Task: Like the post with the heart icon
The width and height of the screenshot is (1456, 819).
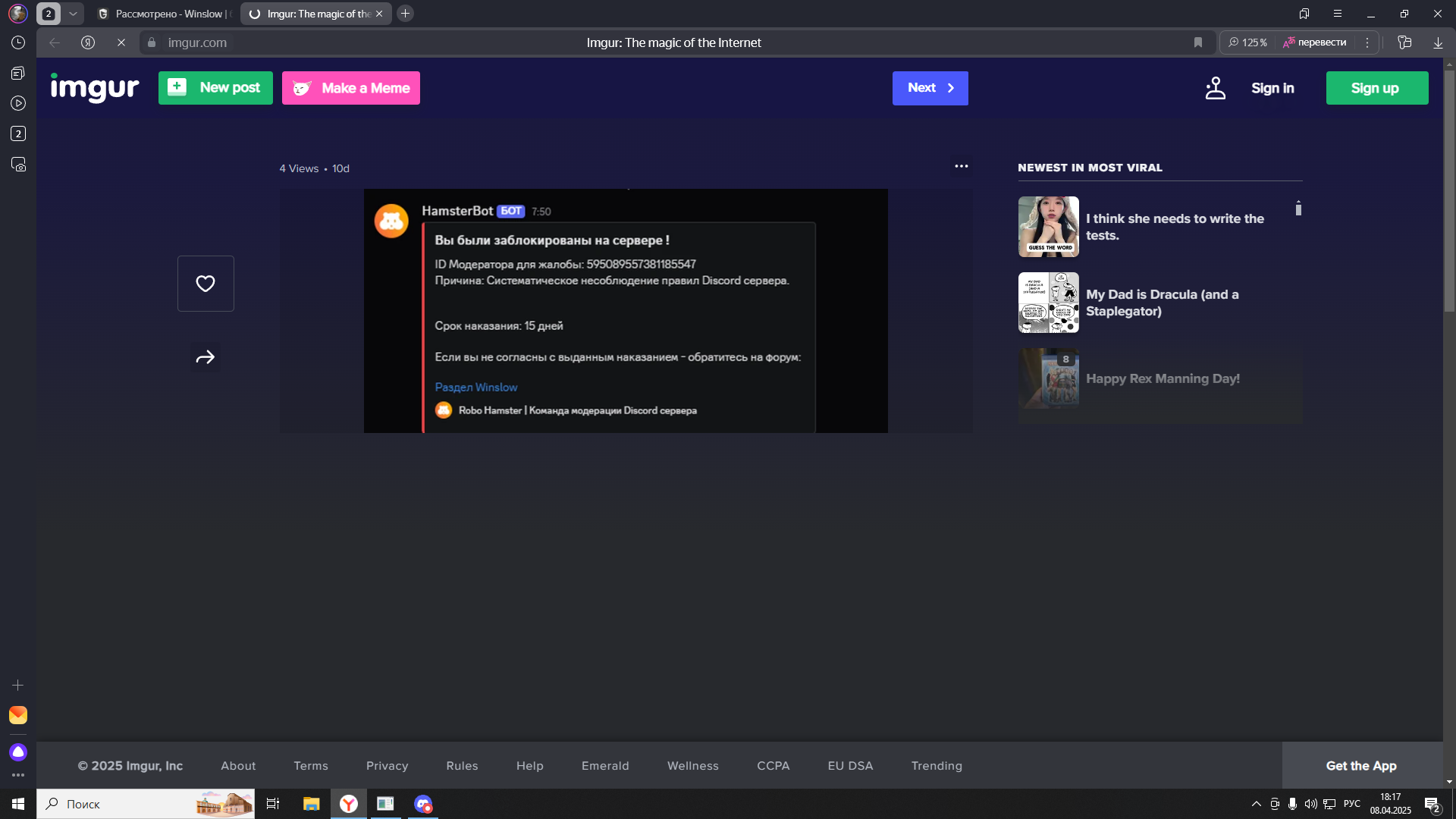Action: pos(206,284)
